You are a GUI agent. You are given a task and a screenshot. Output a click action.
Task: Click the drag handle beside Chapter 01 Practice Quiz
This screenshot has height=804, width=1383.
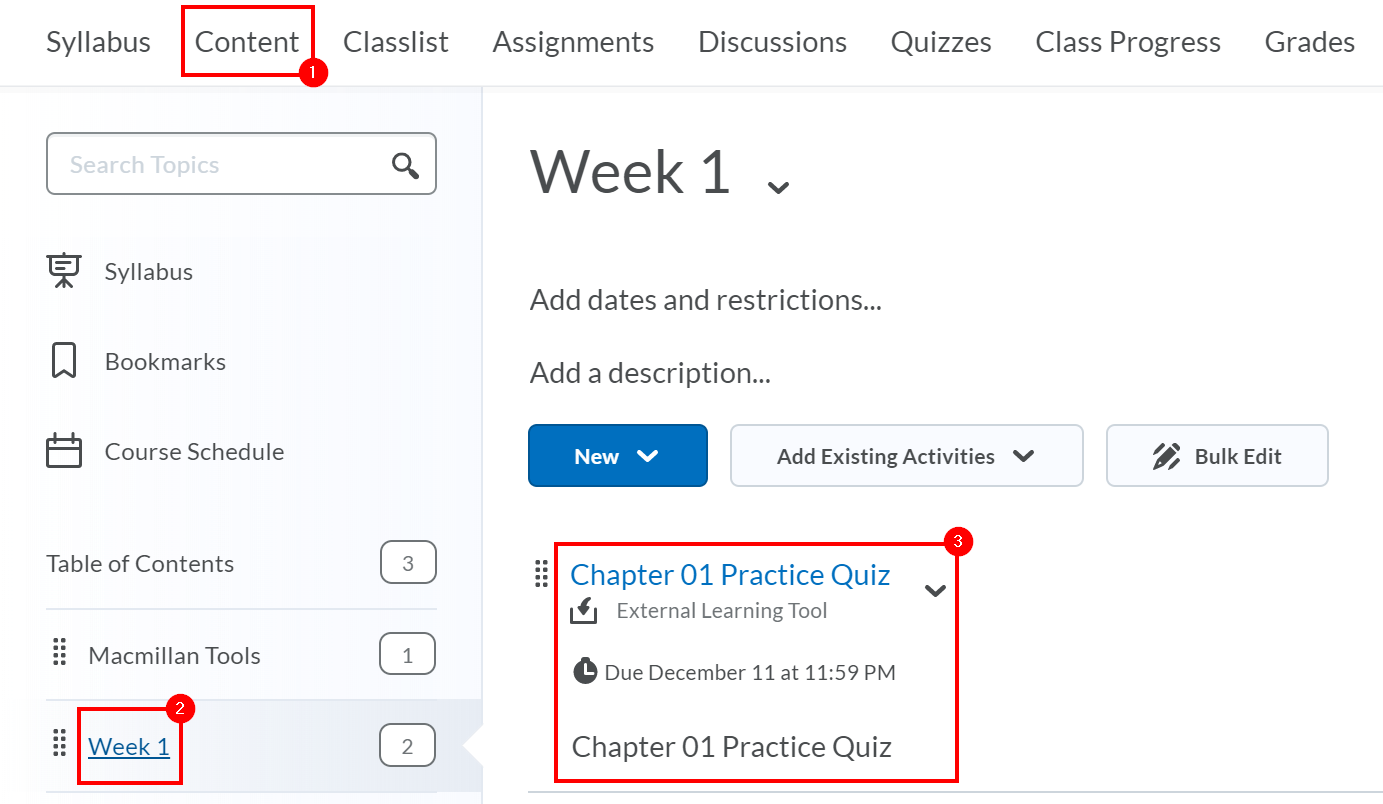tap(541, 574)
